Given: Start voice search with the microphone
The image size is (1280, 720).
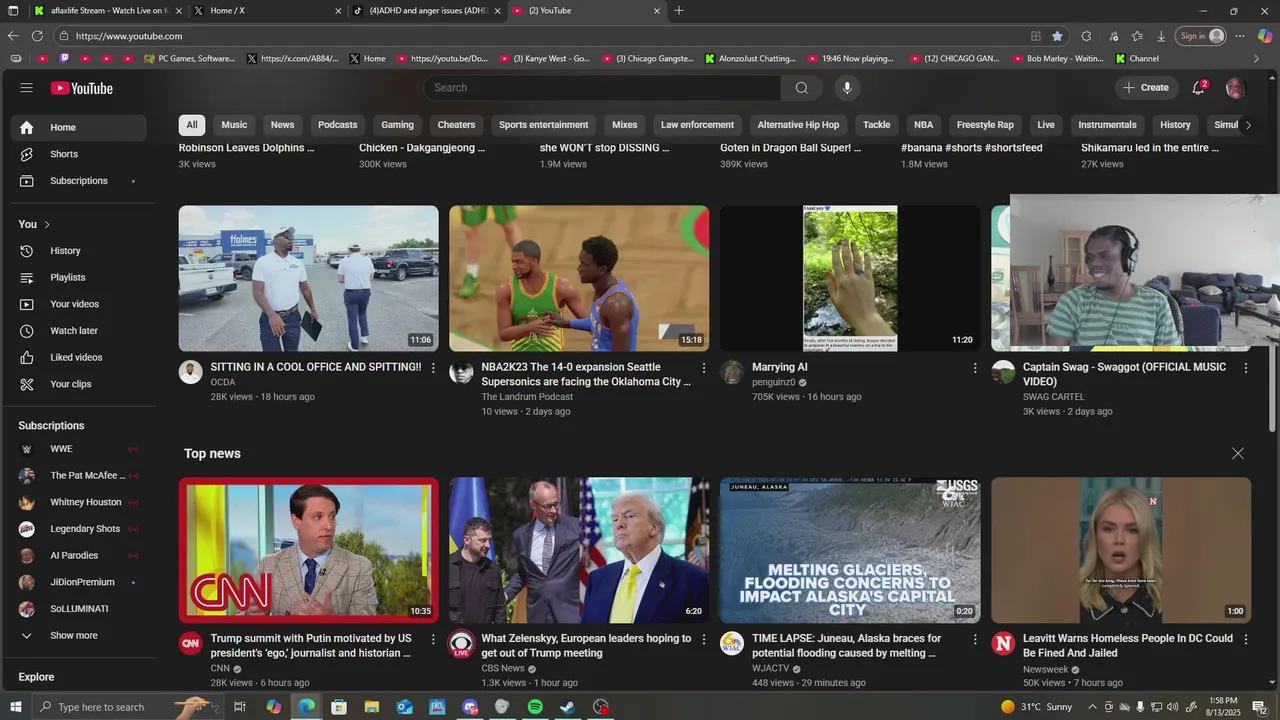Looking at the screenshot, I should point(847,88).
